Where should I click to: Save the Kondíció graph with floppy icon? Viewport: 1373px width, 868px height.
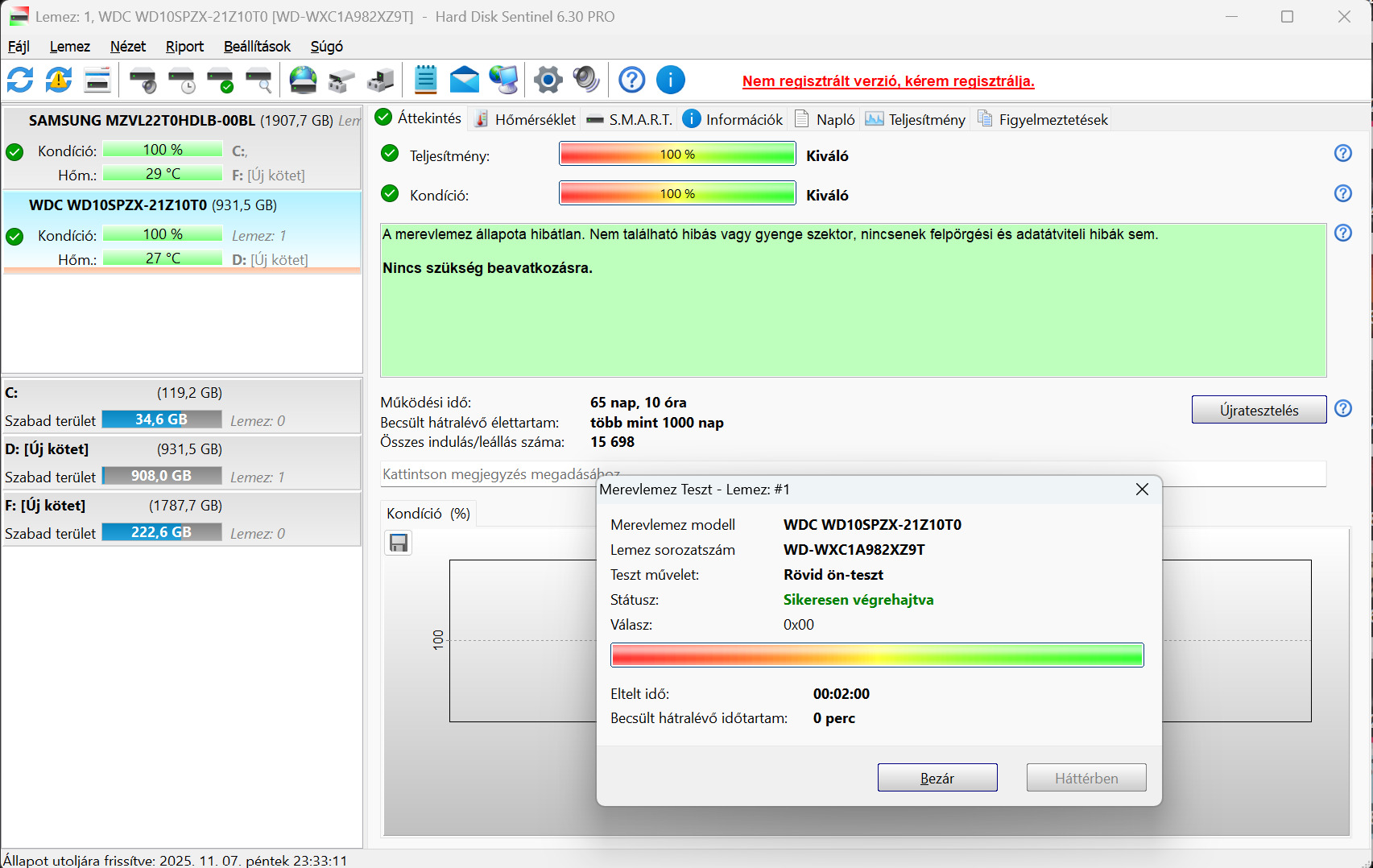tap(399, 543)
